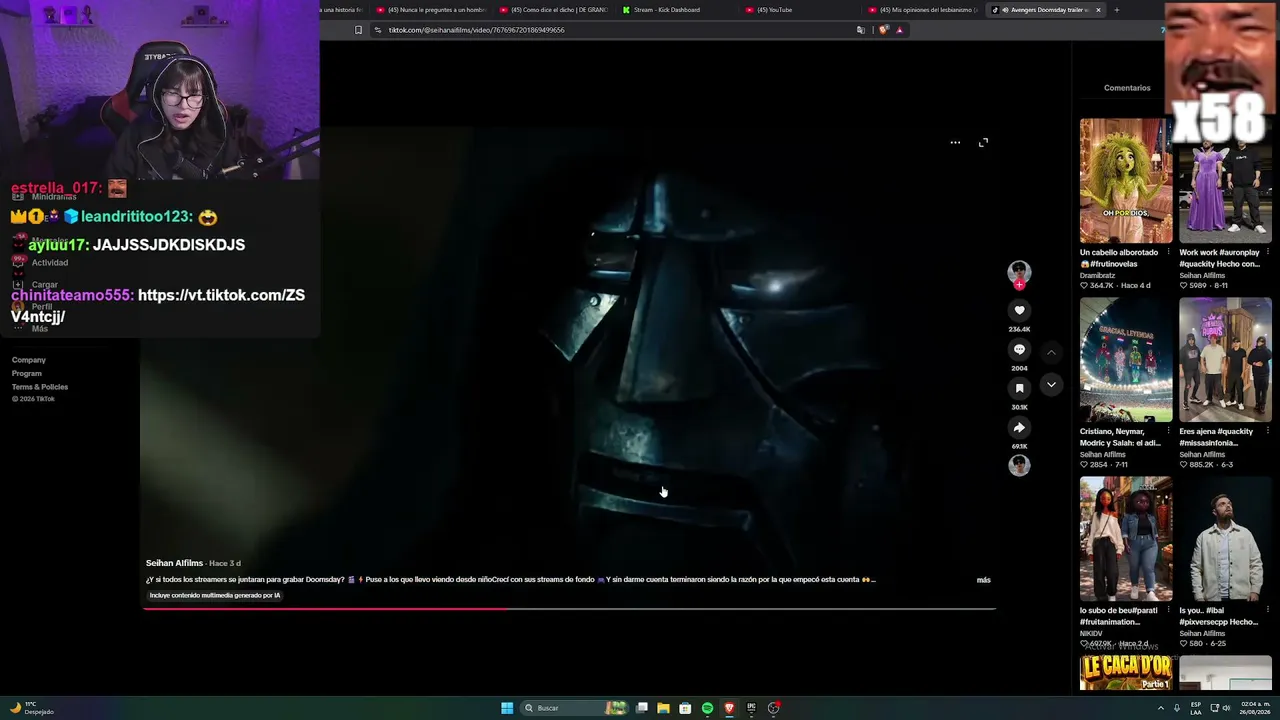
Task: Open "Cristiano, Neymar, Modric y Salah" thumbnail
Action: [1126, 360]
